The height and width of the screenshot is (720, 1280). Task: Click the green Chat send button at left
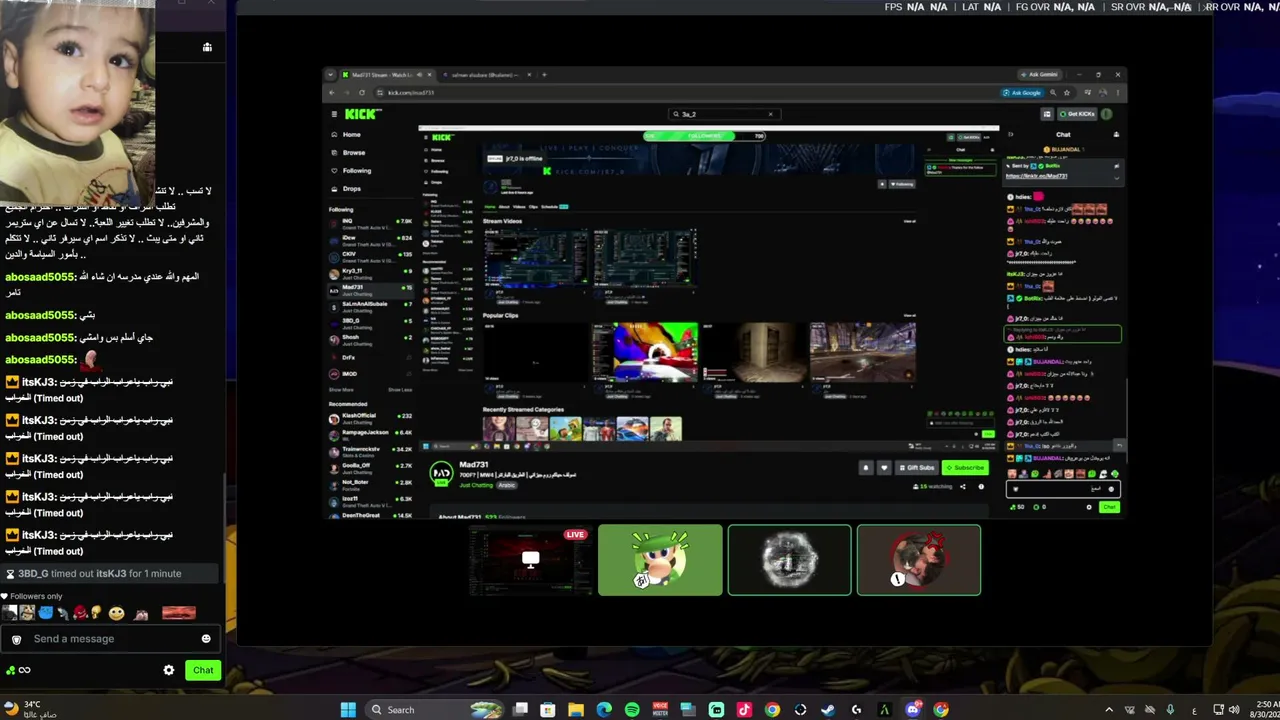[x=203, y=670]
